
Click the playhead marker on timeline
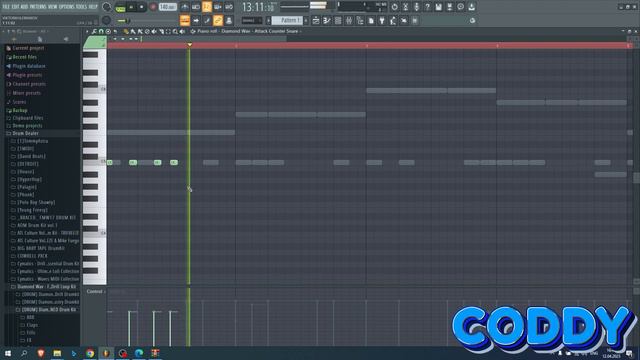(189, 44)
